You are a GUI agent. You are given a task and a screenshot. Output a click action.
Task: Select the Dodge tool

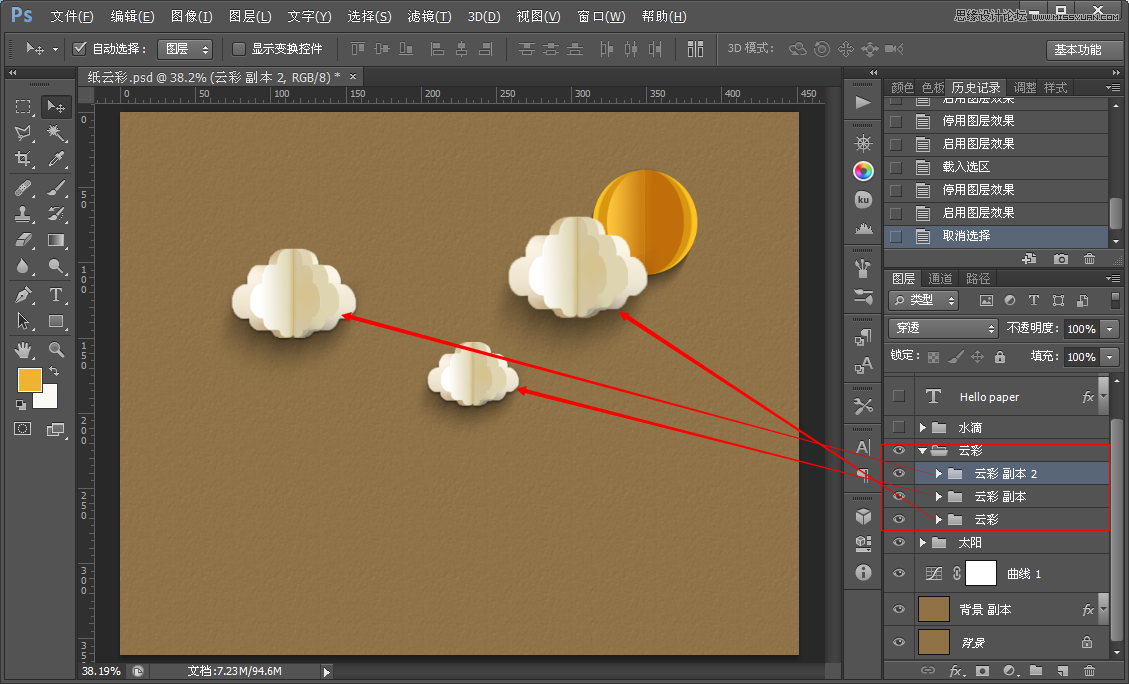[x=55, y=266]
